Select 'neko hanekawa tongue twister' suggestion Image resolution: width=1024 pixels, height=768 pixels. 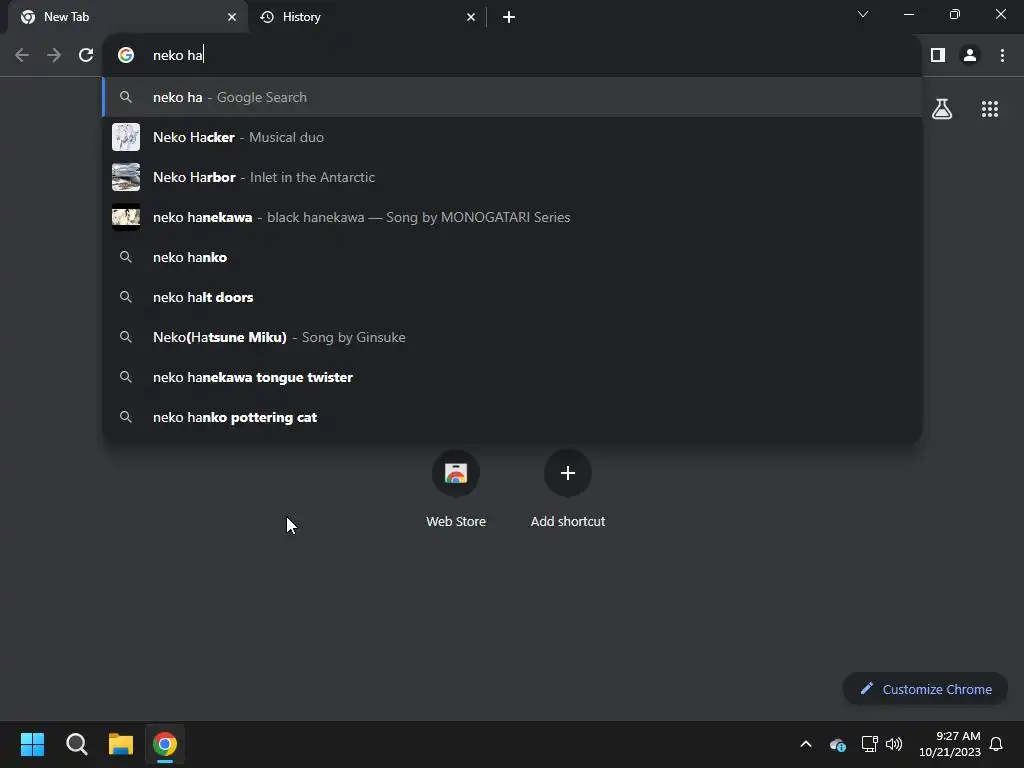pos(512,377)
